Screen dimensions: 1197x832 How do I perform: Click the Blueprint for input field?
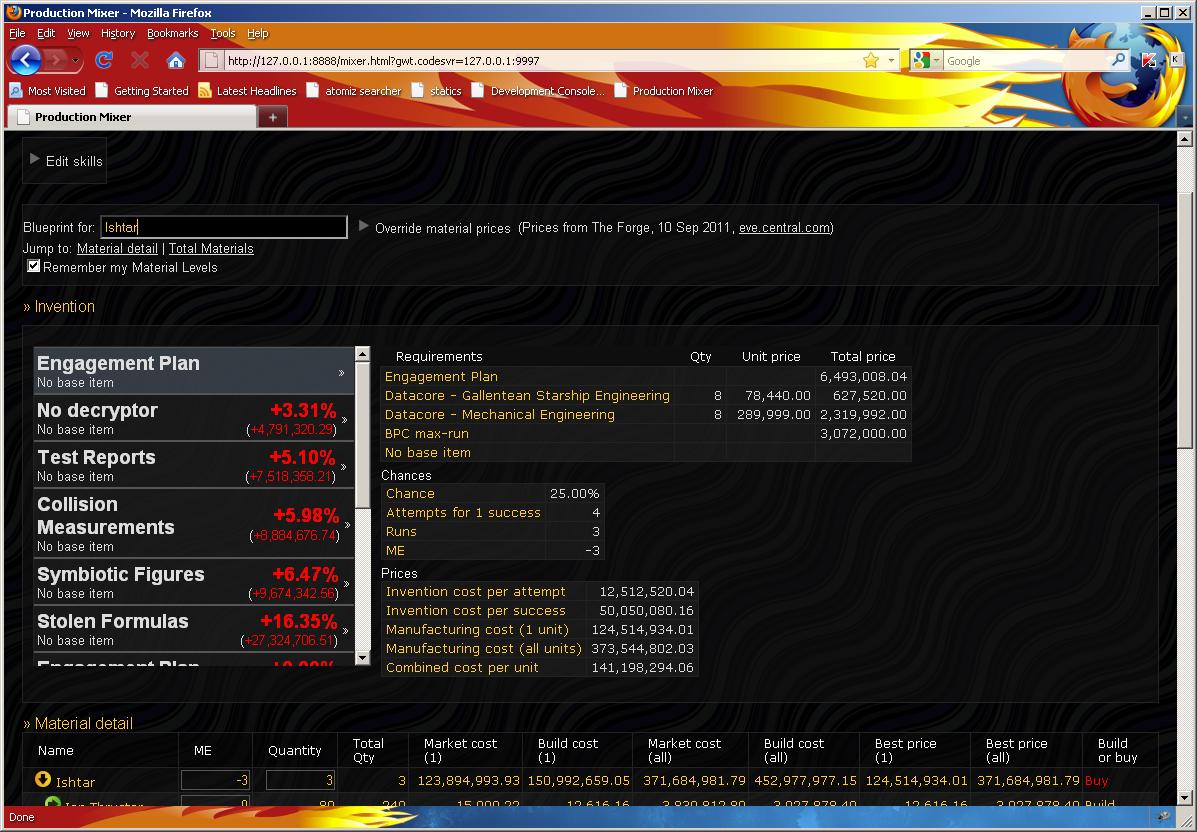point(224,227)
